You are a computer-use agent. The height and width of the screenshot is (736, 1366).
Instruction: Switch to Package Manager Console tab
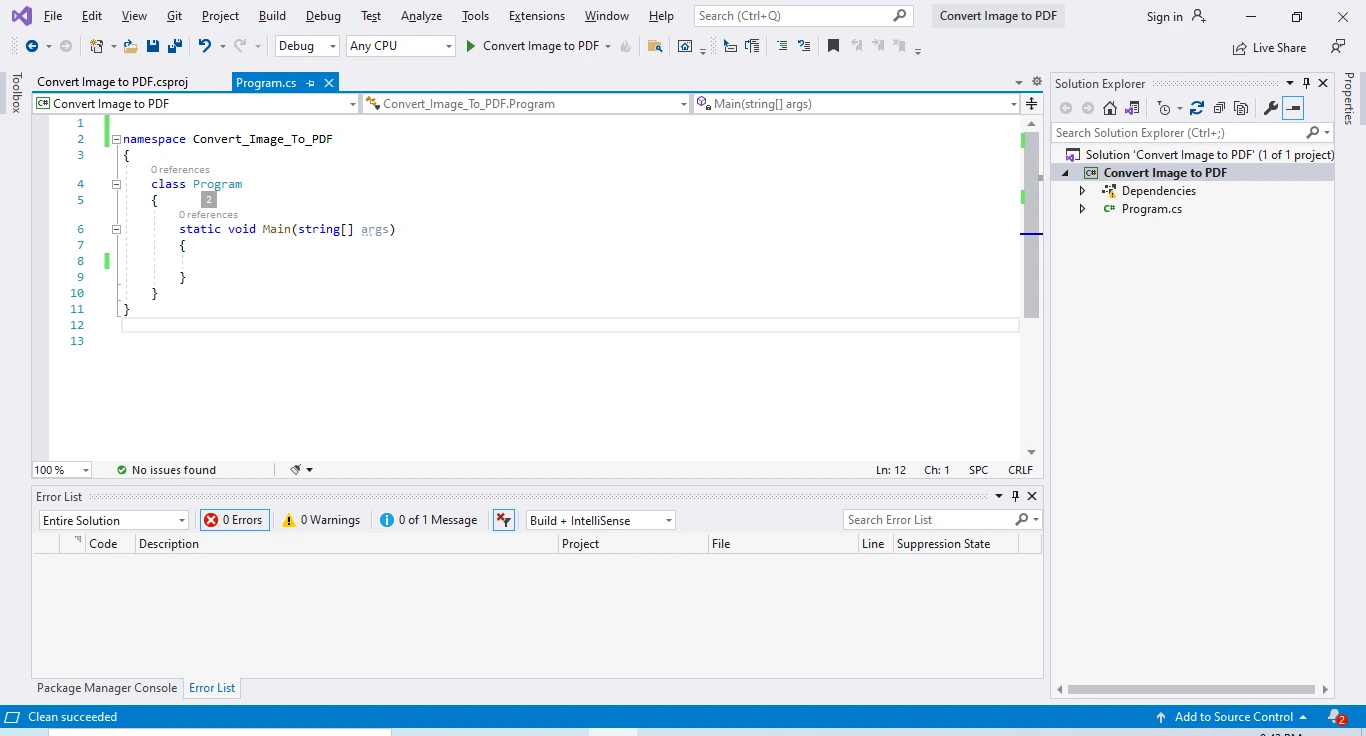pyautogui.click(x=107, y=688)
